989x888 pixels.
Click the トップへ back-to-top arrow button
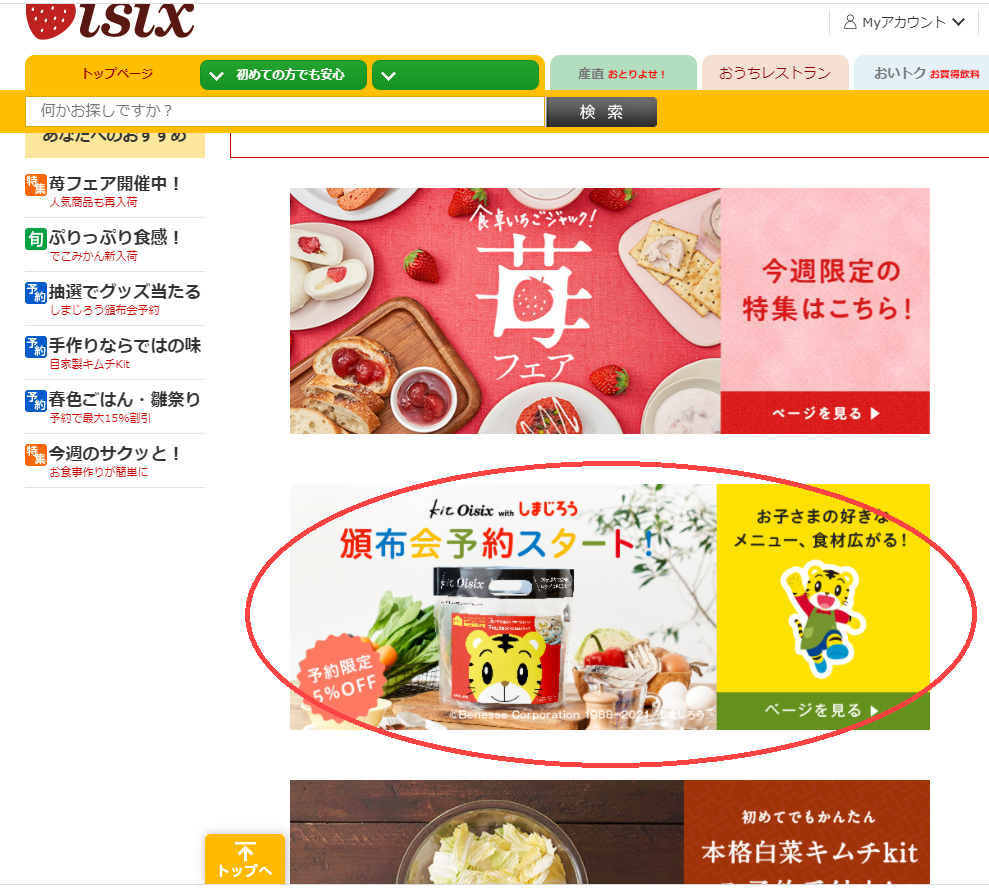click(245, 860)
